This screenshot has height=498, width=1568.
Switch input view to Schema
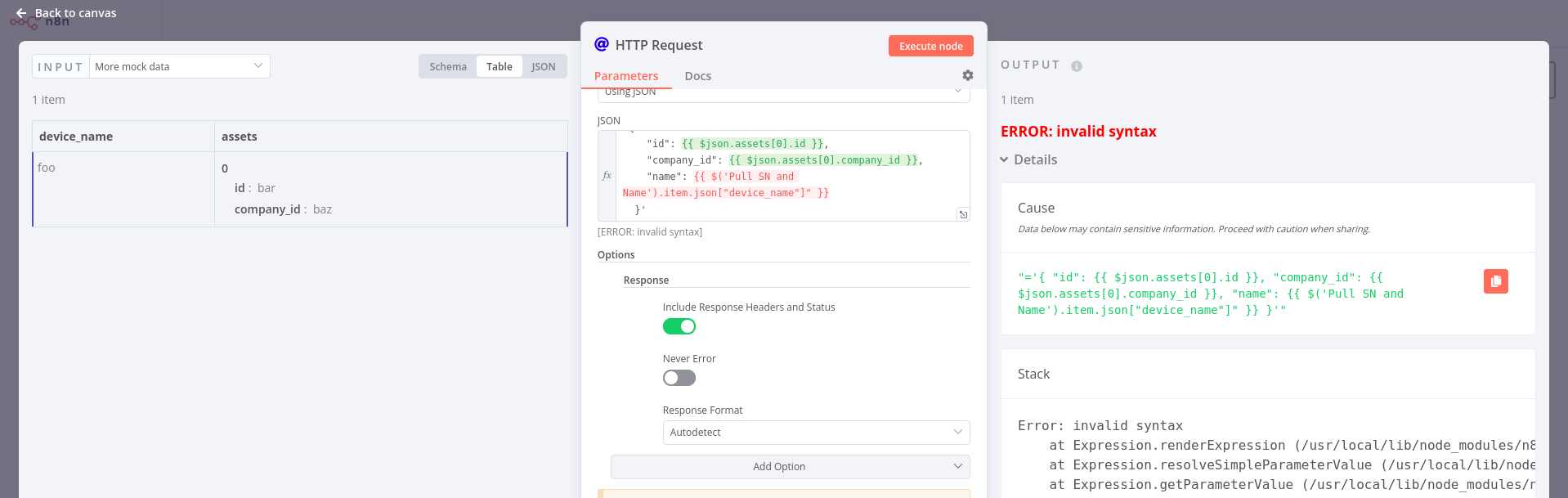(448, 67)
